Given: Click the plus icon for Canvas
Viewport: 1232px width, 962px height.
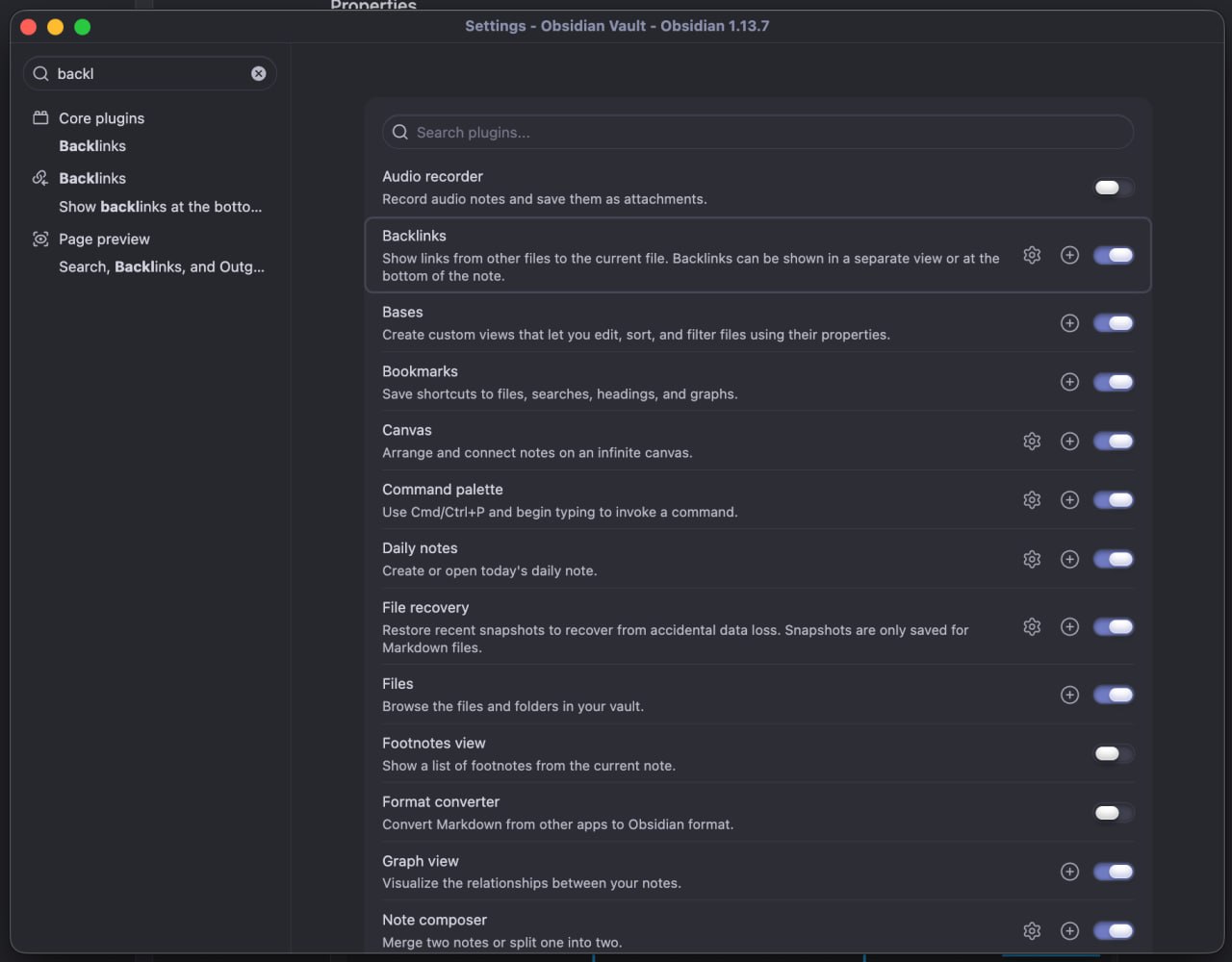Looking at the screenshot, I should click(1069, 441).
